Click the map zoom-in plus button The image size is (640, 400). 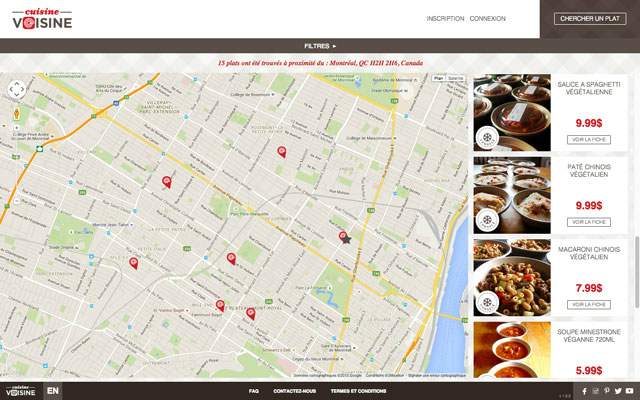[x=17, y=128]
